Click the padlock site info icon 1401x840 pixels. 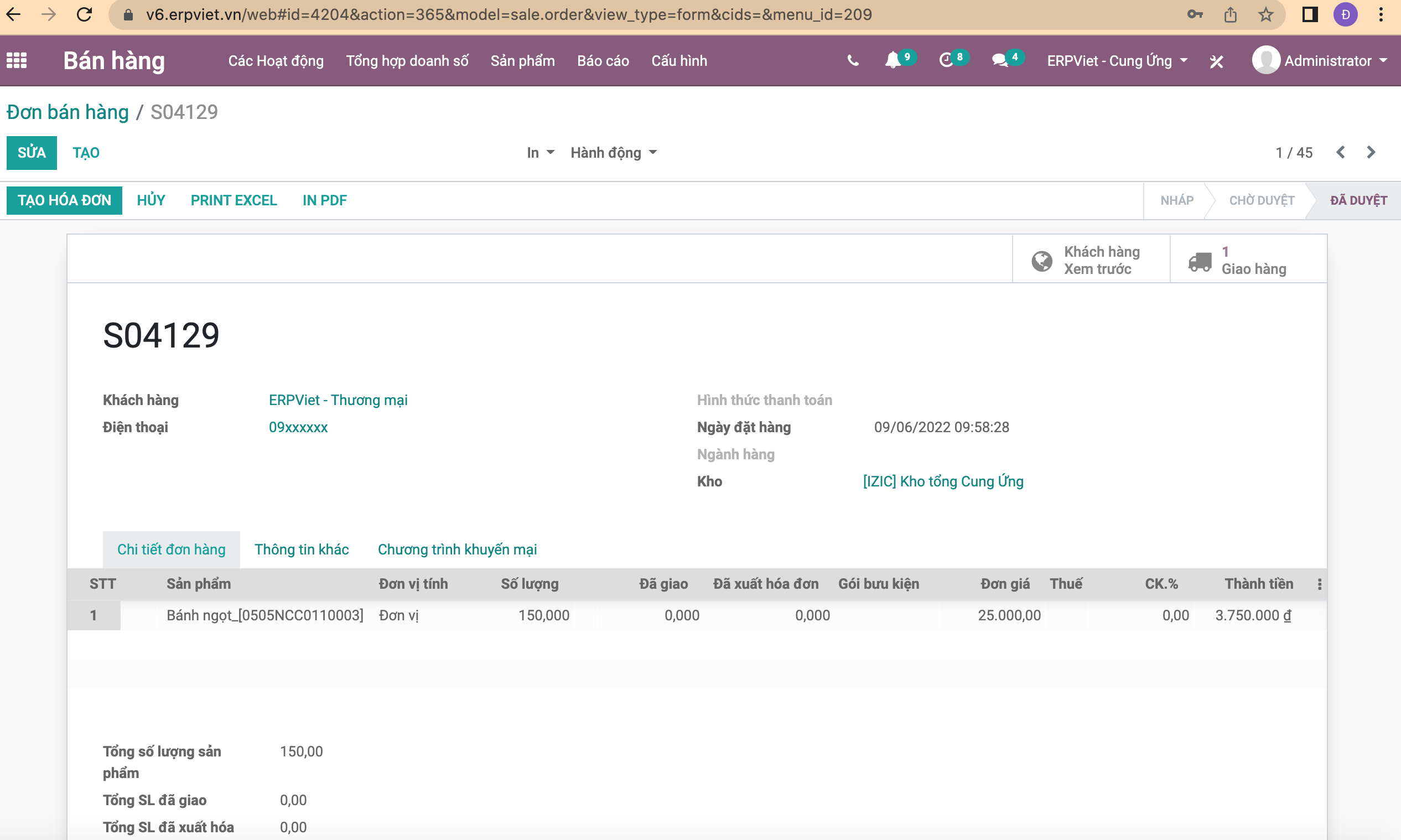(128, 15)
